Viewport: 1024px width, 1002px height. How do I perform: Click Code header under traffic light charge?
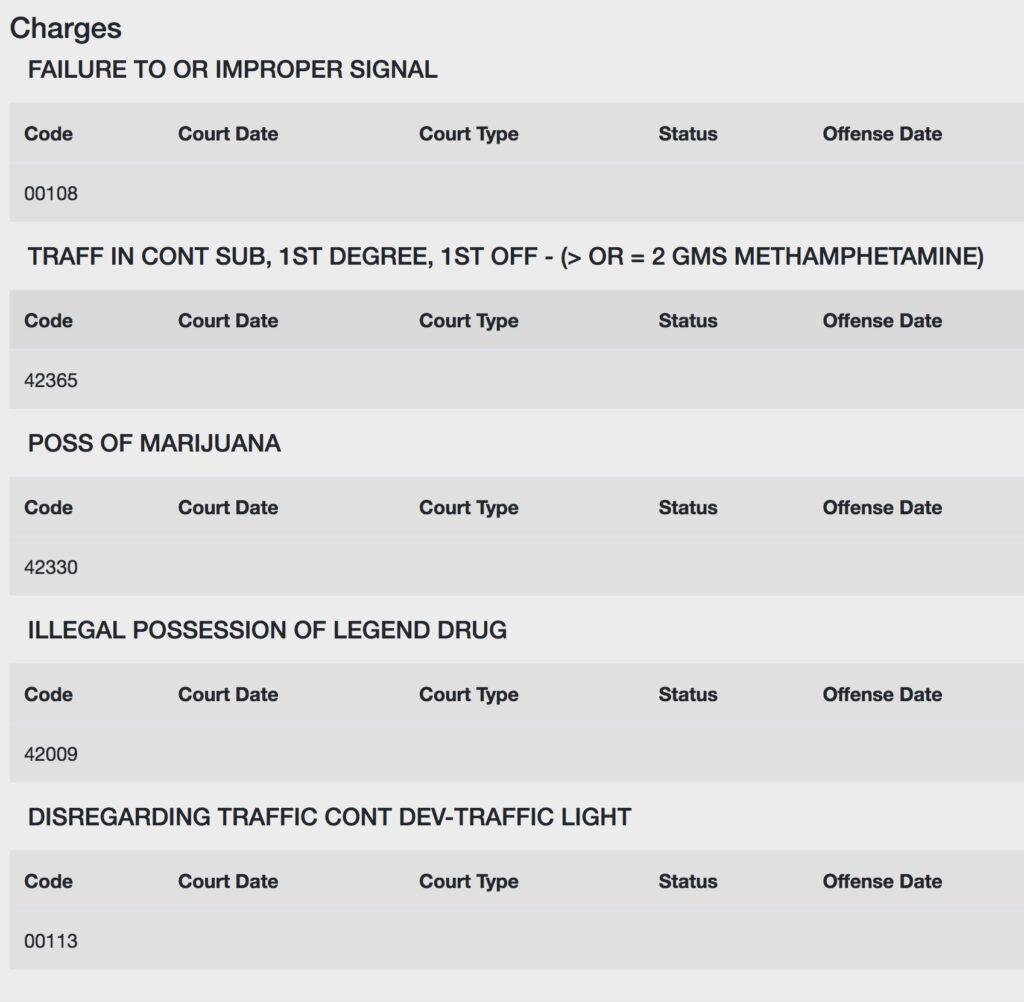pos(48,881)
